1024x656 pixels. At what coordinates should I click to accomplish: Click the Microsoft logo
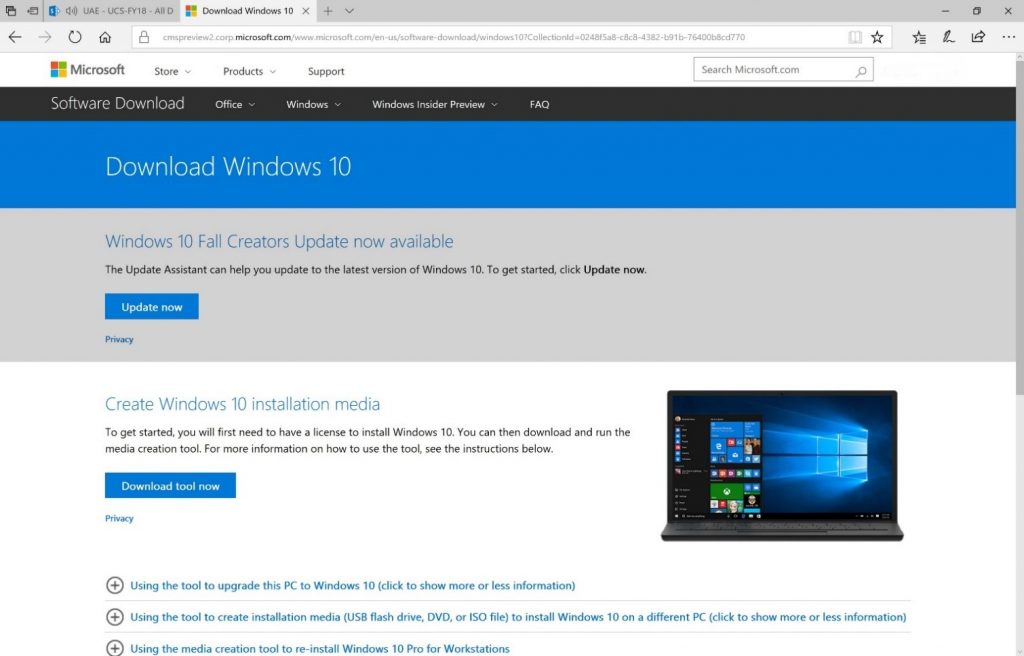coord(88,69)
